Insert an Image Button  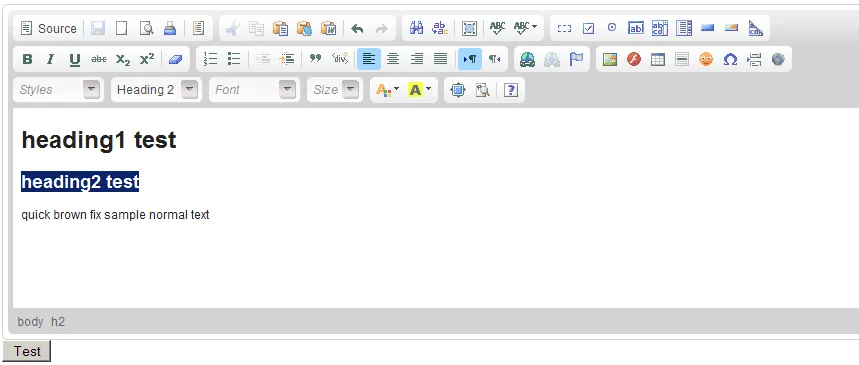(x=731, y=28)
